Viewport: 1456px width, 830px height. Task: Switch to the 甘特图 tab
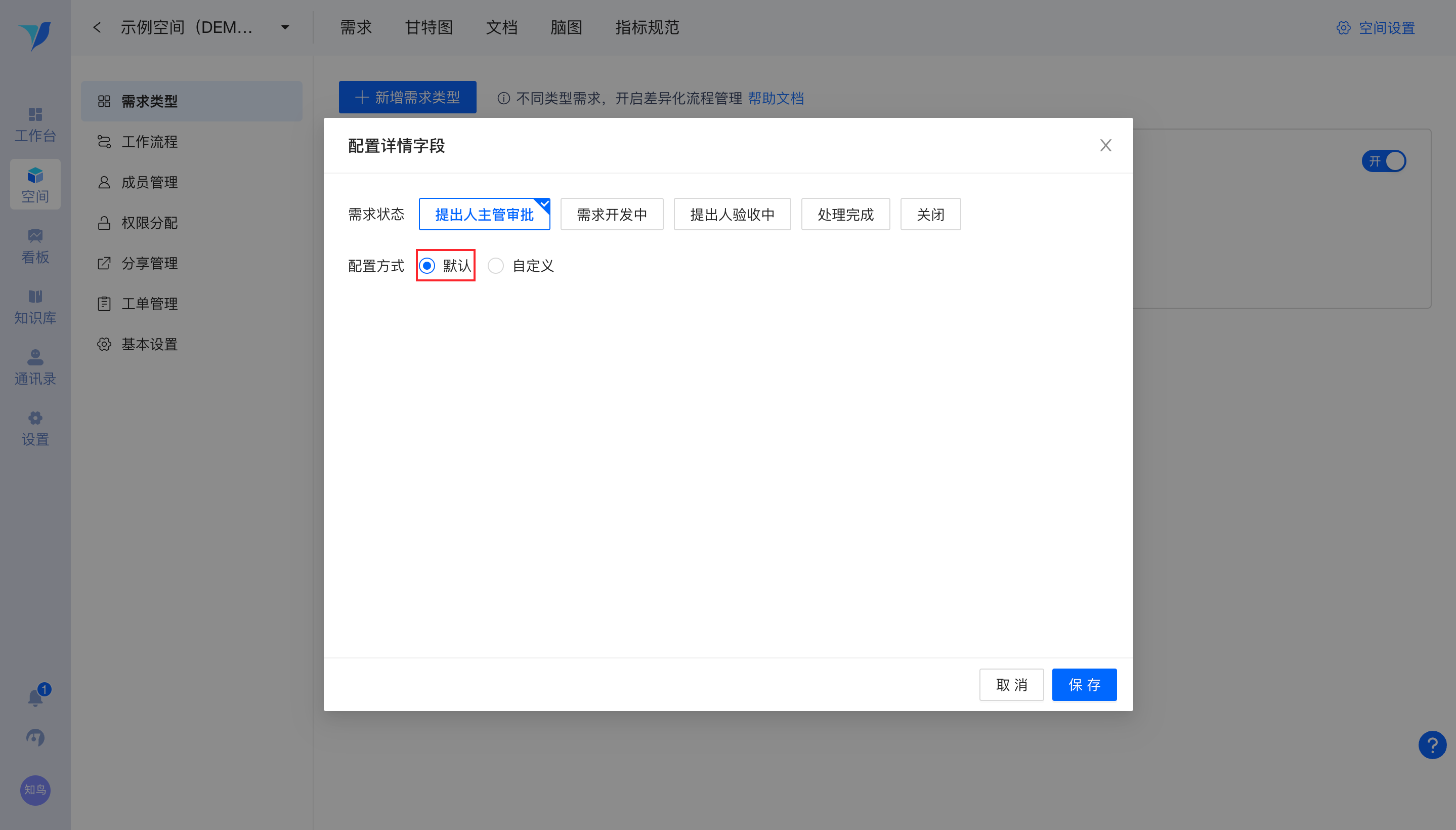tap(429, 27)
